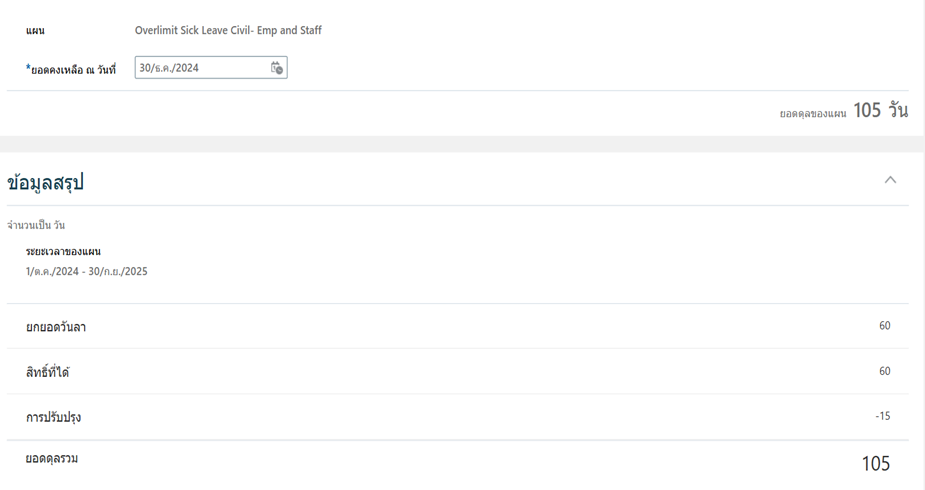Click the ยอดดุลของแผน label
Screen dimensions: 925x490
[813, 113]
